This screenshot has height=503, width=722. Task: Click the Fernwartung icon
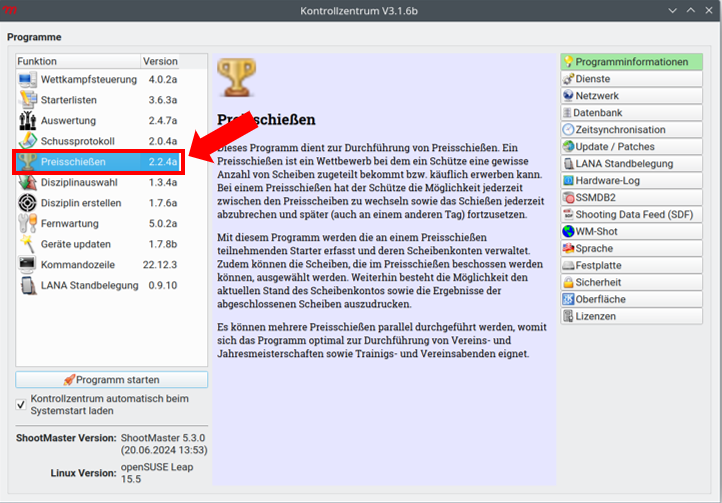27,224
